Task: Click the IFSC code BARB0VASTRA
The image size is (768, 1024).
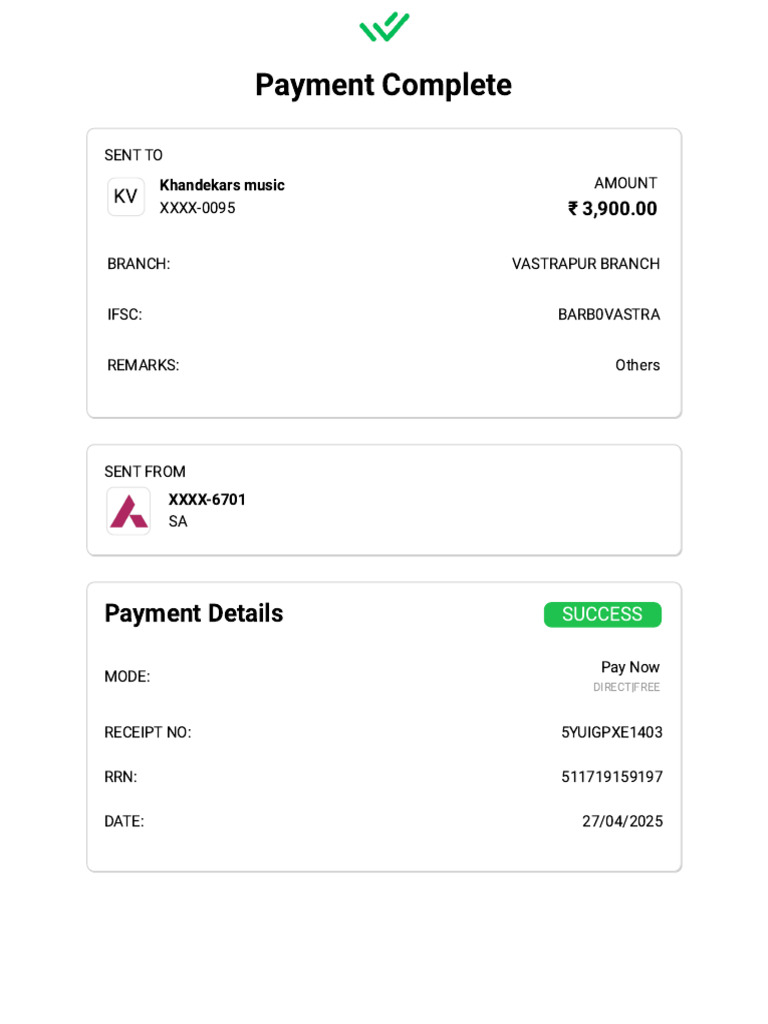Action: [609, 315]
